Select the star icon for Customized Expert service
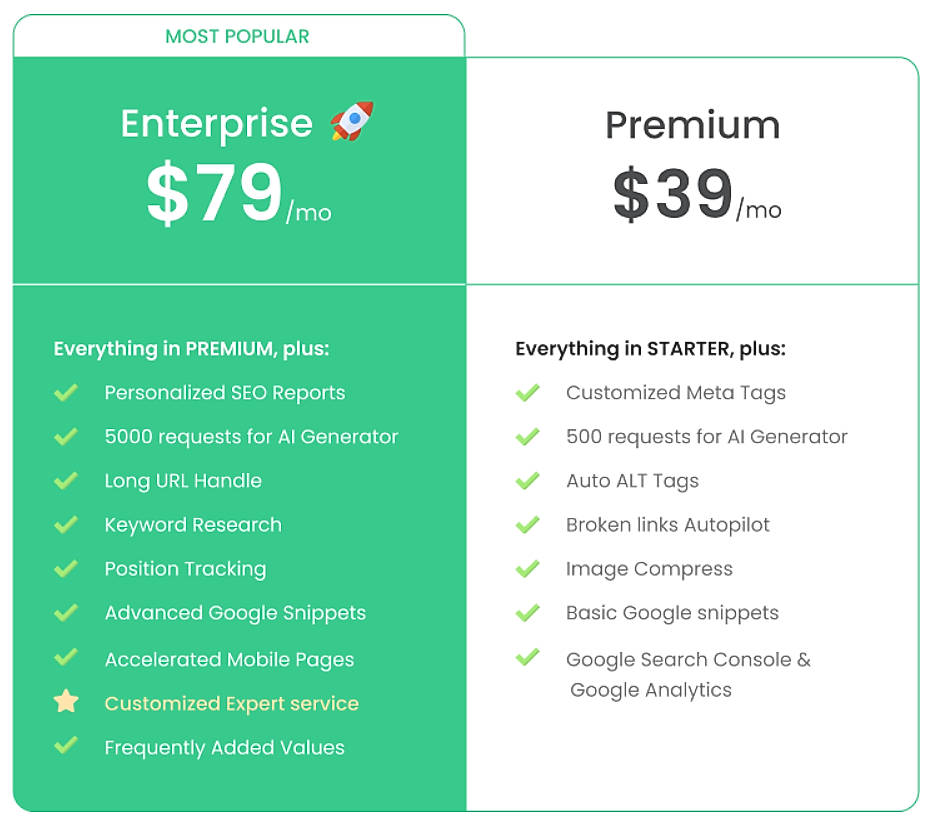This screenshot has height=822, width=932. coord(65,701)
